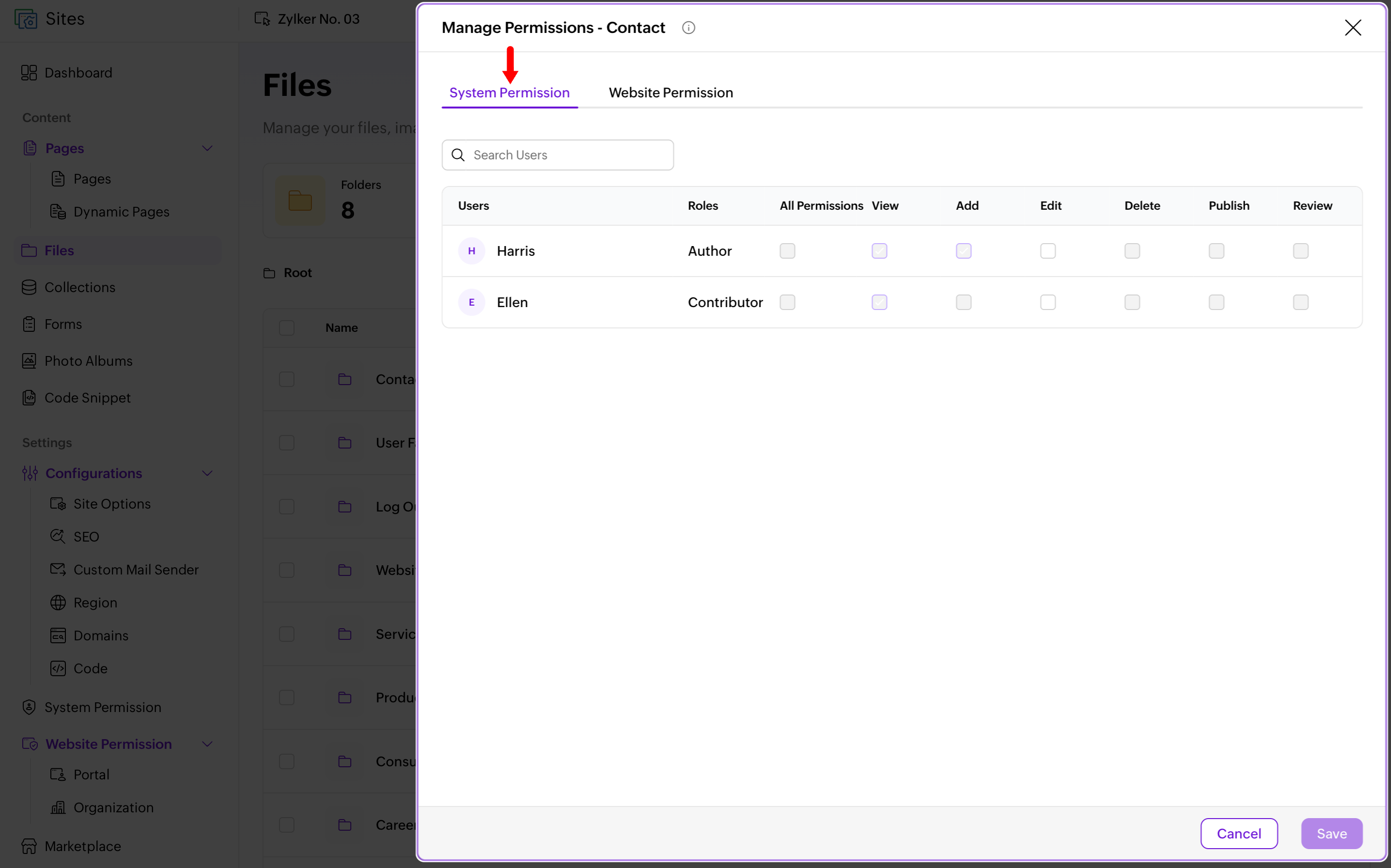Click the Dynamic Pages icon

(x=58, y=212)
